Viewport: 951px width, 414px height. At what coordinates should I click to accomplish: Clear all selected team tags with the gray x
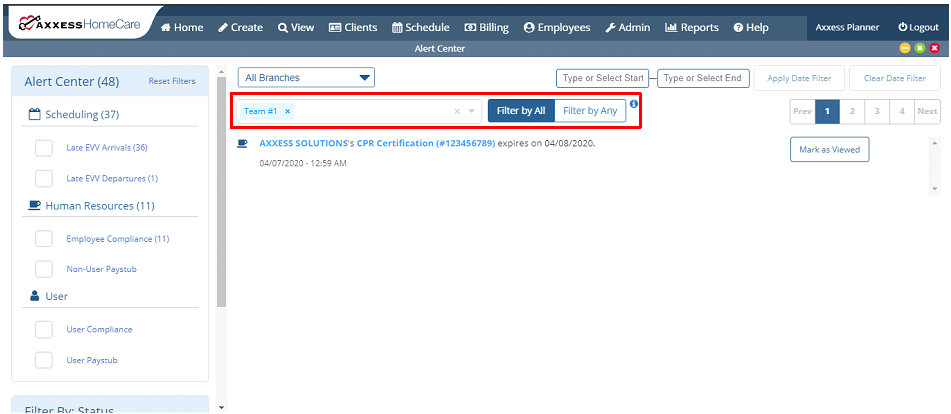pos(457,111)
